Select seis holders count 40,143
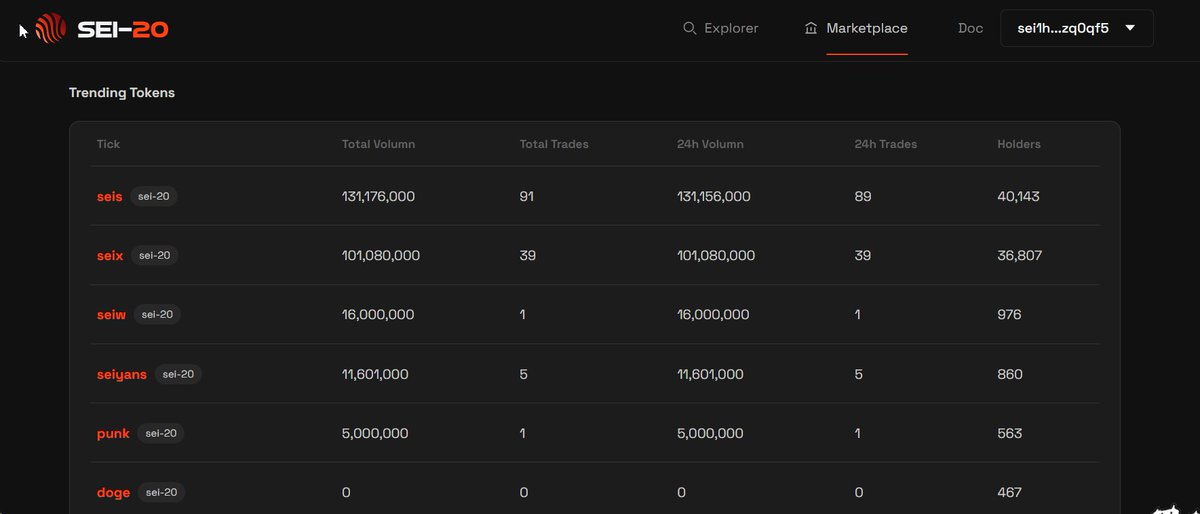 click(1018, 197)
